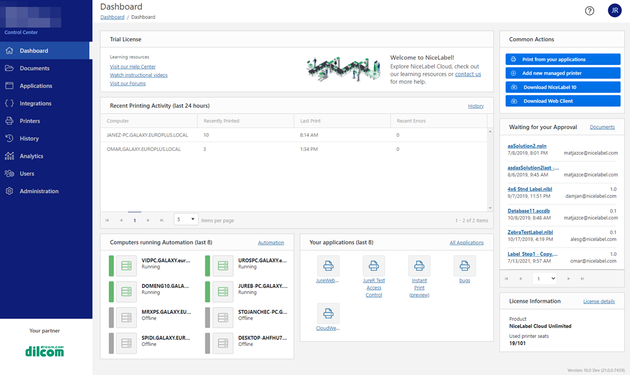Select the JANEZ-PC.GALAXY.EUROPLUS.LOCAL row
Image resolution: width=630 pixels, height=375 pixels.
[294, 135]
